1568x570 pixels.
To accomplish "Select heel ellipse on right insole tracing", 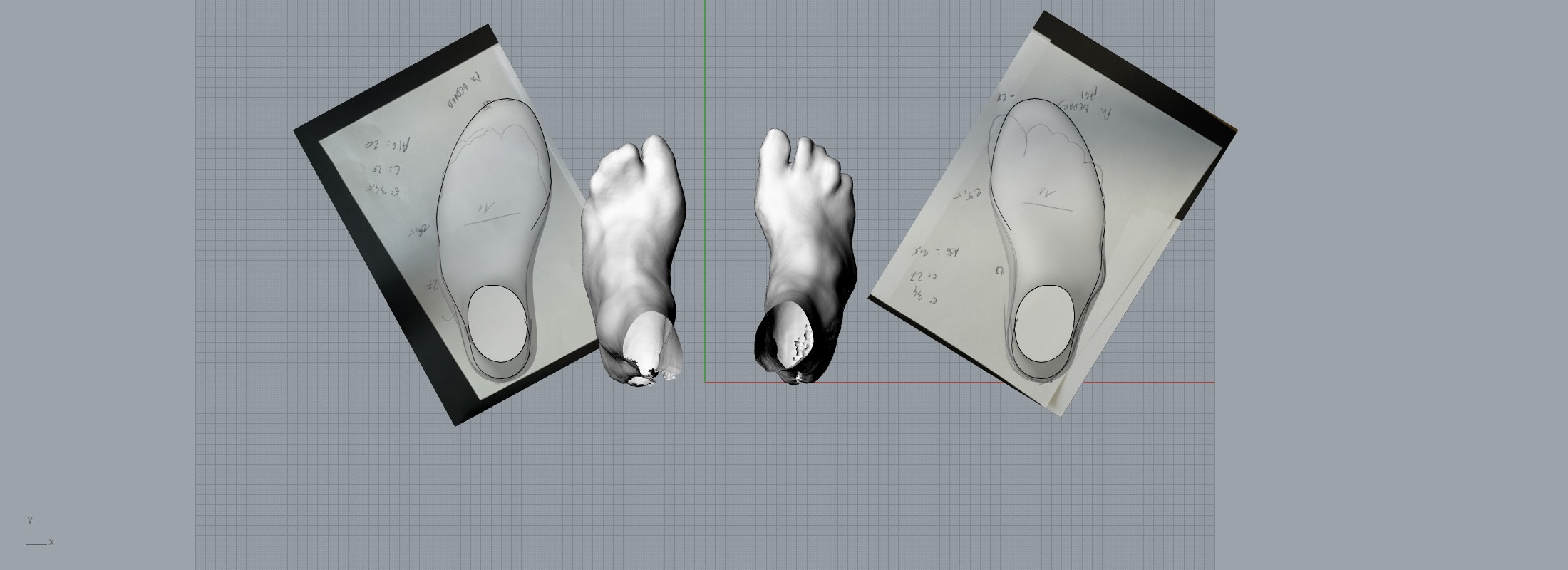I will tap(1044, 323).
